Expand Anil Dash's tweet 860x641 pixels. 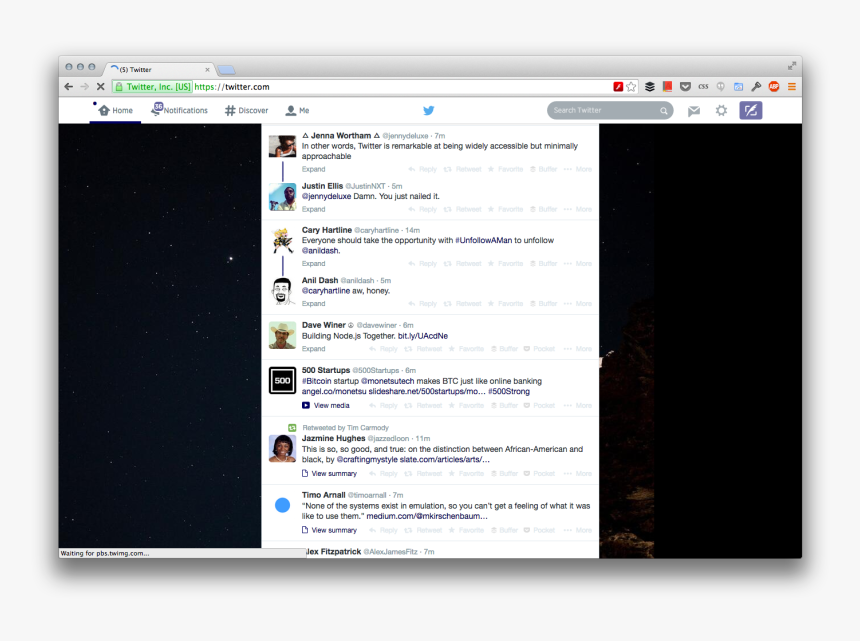click(313, 304)
